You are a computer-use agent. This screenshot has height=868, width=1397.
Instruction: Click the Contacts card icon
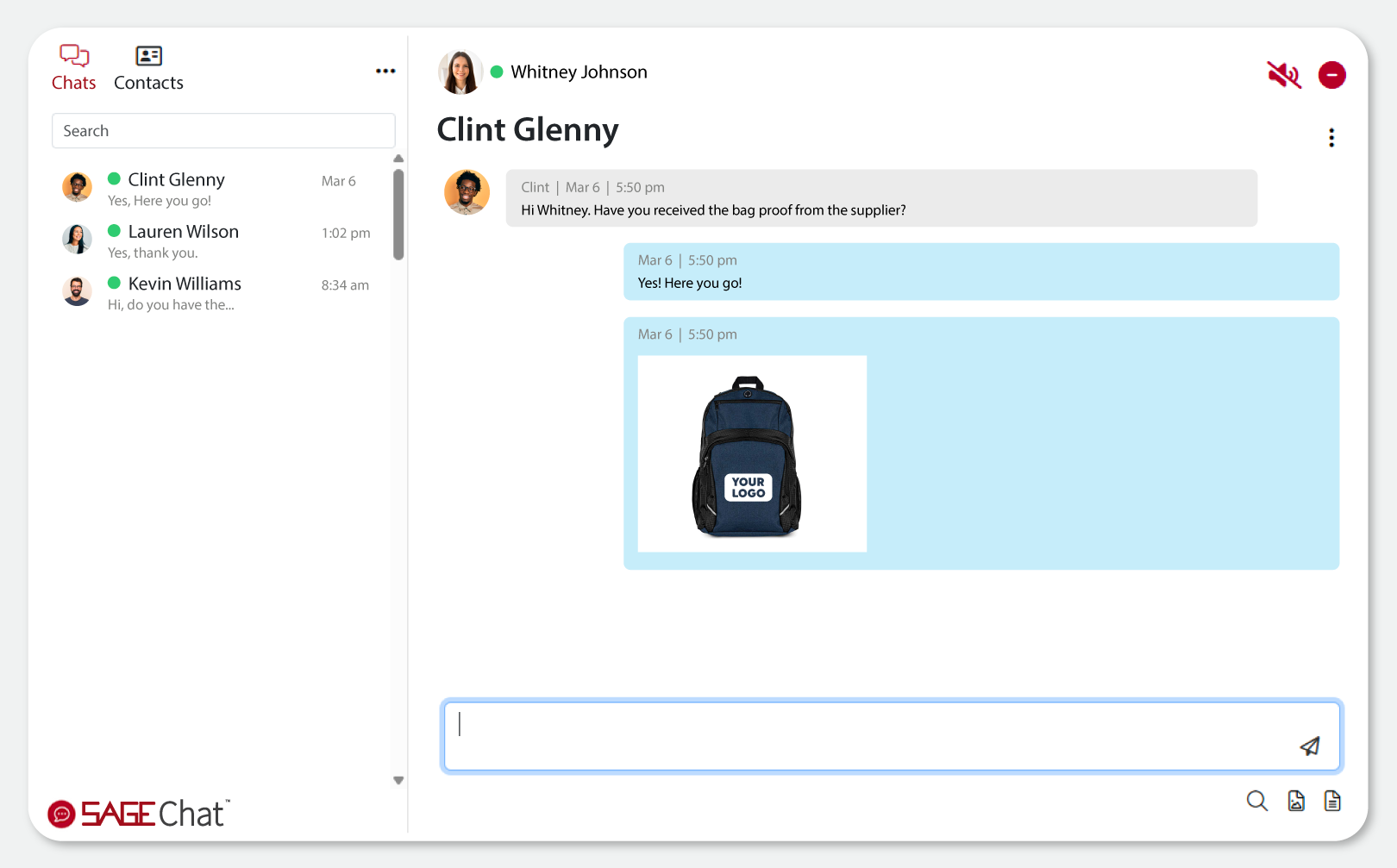147,55
